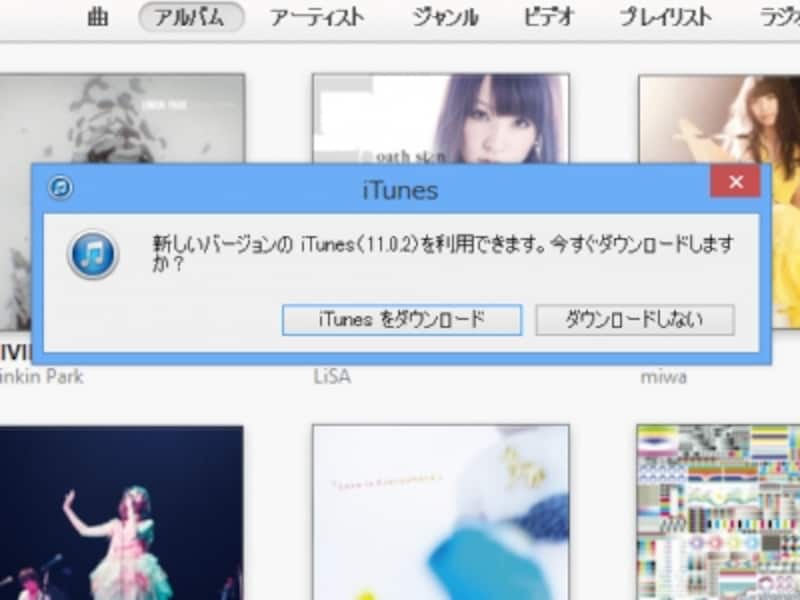Screen dimensions: 800x600
Task: Click the update message text about iTunes 11.0.2
Action: tap(443, 254)
